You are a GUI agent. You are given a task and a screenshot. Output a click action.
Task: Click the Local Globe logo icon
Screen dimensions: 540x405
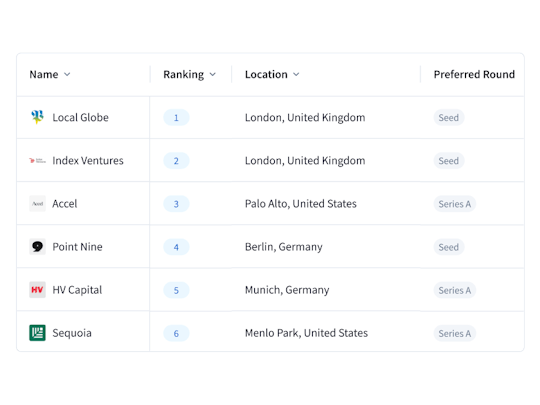(x=37, y=117)
